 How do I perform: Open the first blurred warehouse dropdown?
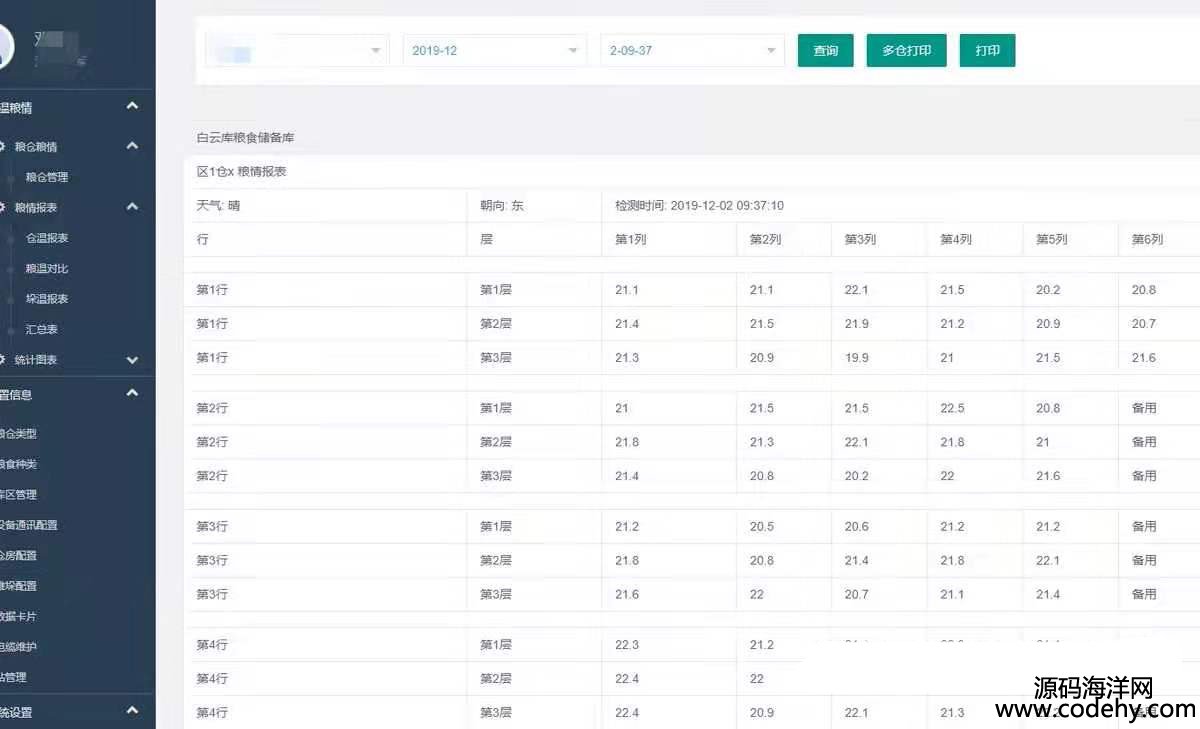(x=297, y=50)
